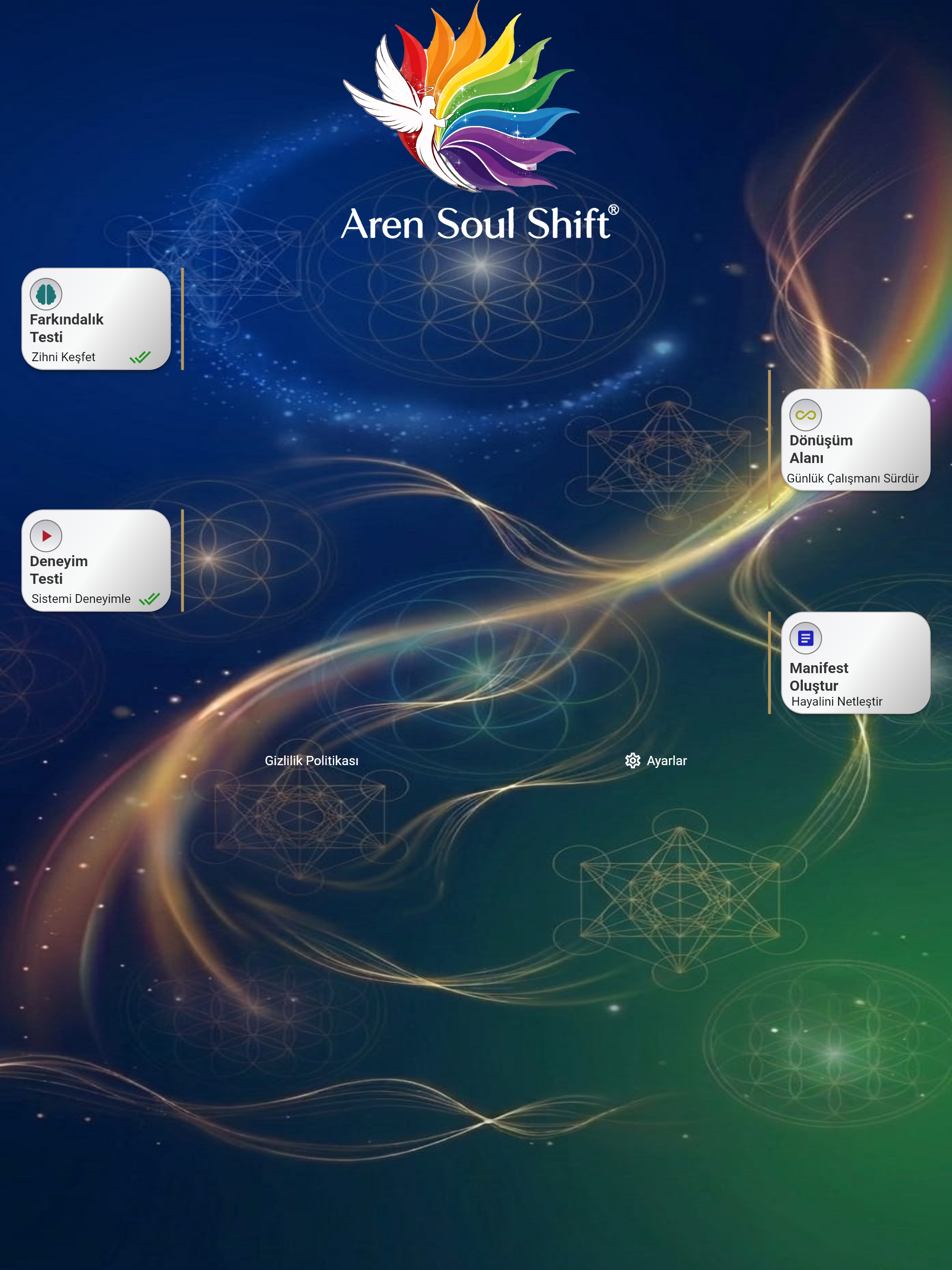Screen dimensions: 952x1270
Task: Click 'Günlük Çalışmanı Sürdür' subtitle text
Action: pyautogui.click(x=853, y=478)
